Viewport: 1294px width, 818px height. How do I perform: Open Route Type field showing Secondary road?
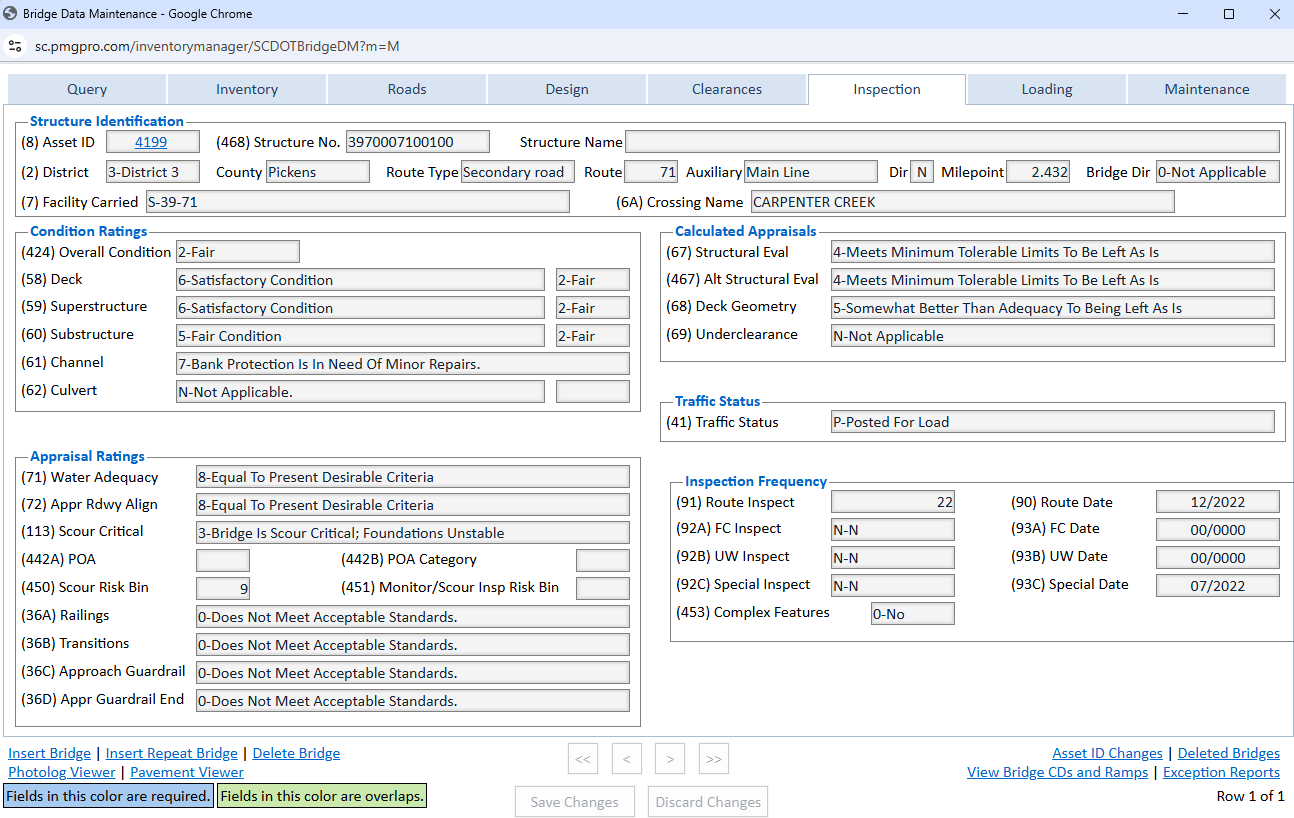coord(518,172)
